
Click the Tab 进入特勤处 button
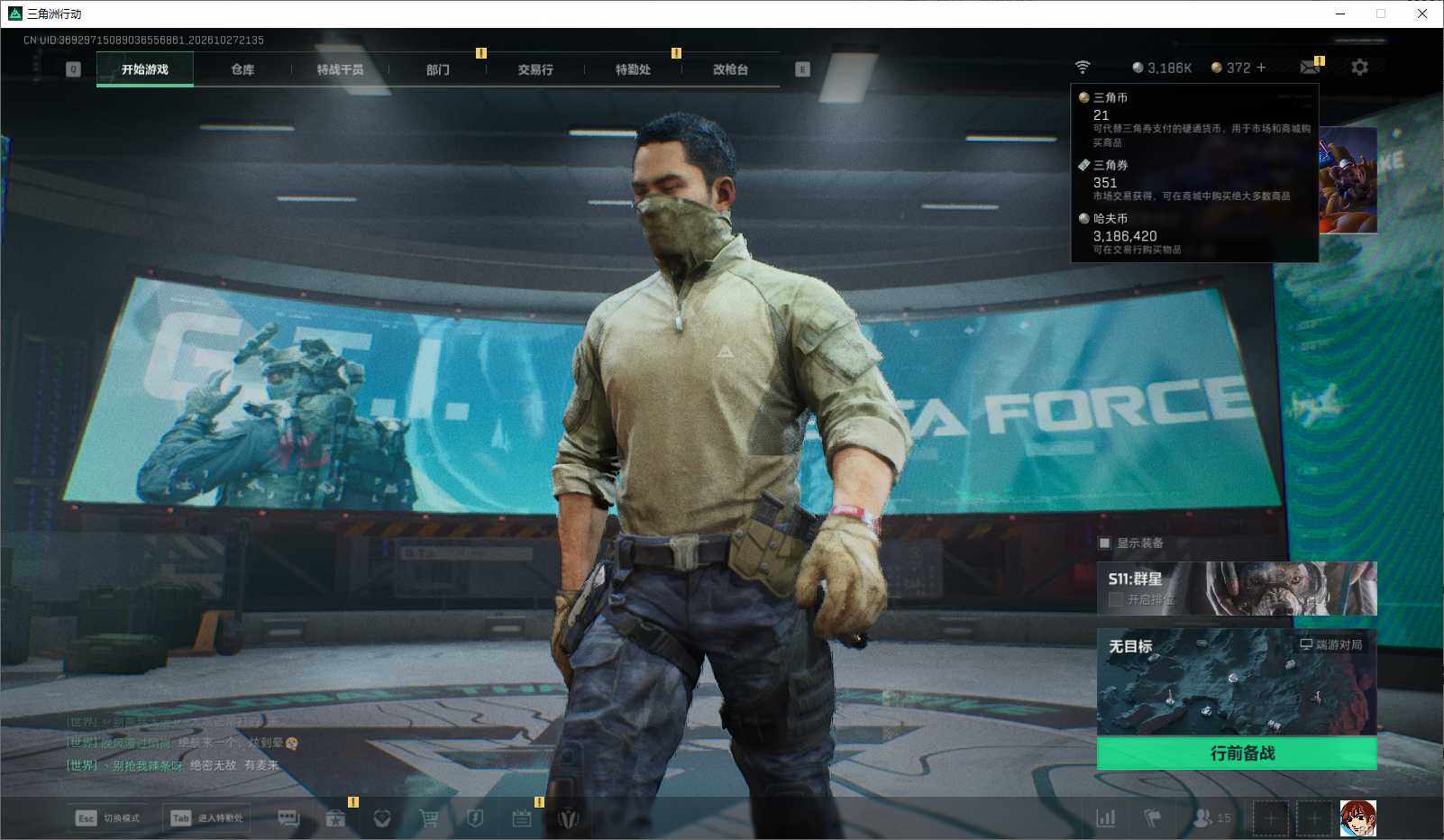[206, 818]
